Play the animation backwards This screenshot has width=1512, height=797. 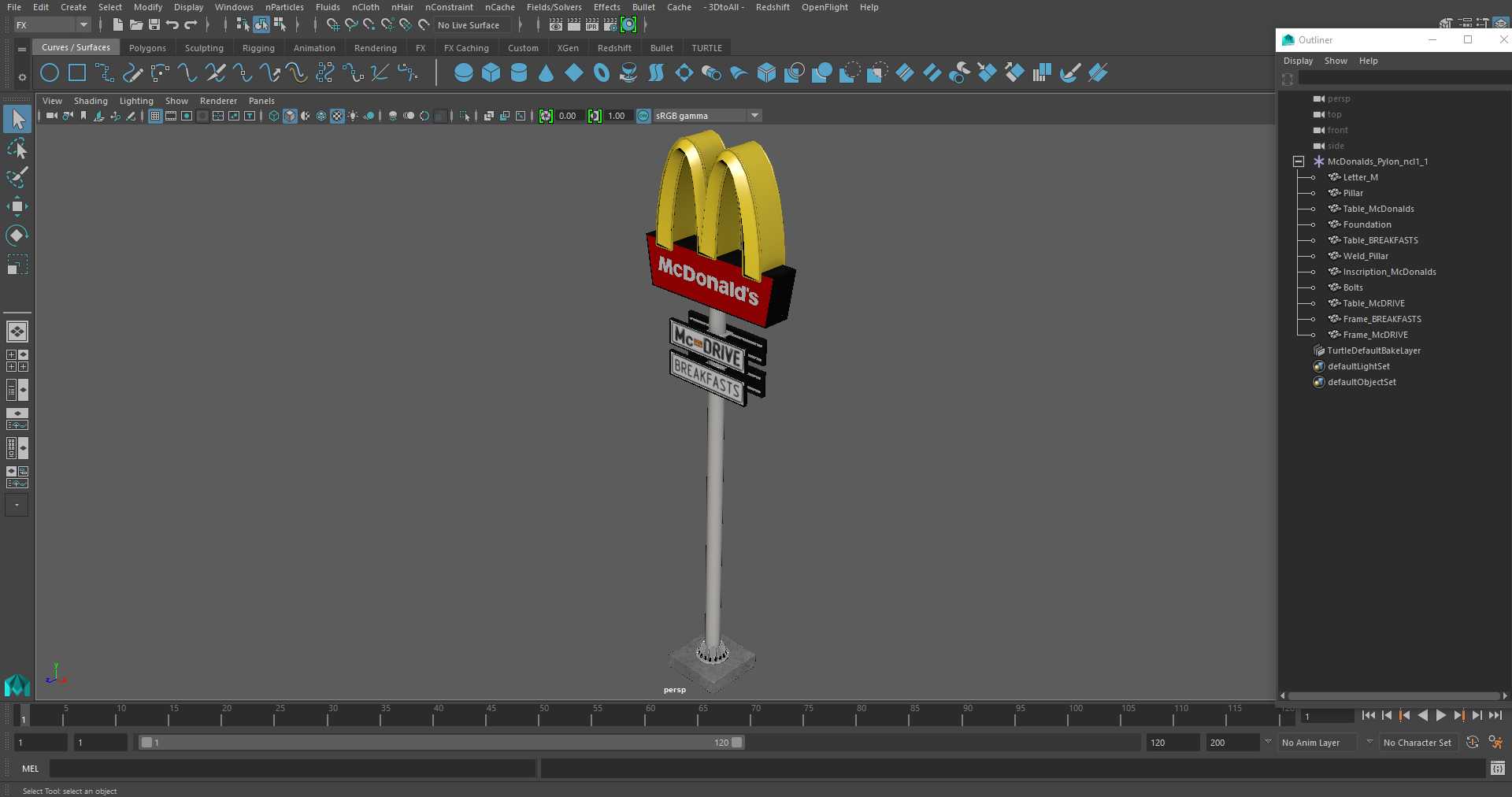pos(1422,715)
